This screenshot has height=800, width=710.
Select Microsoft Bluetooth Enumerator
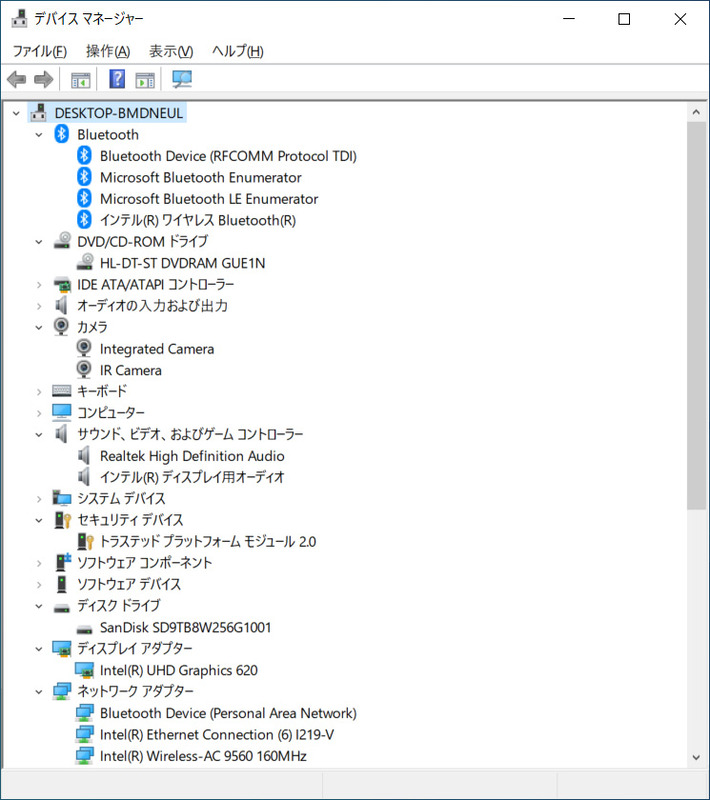pos(200,177)
